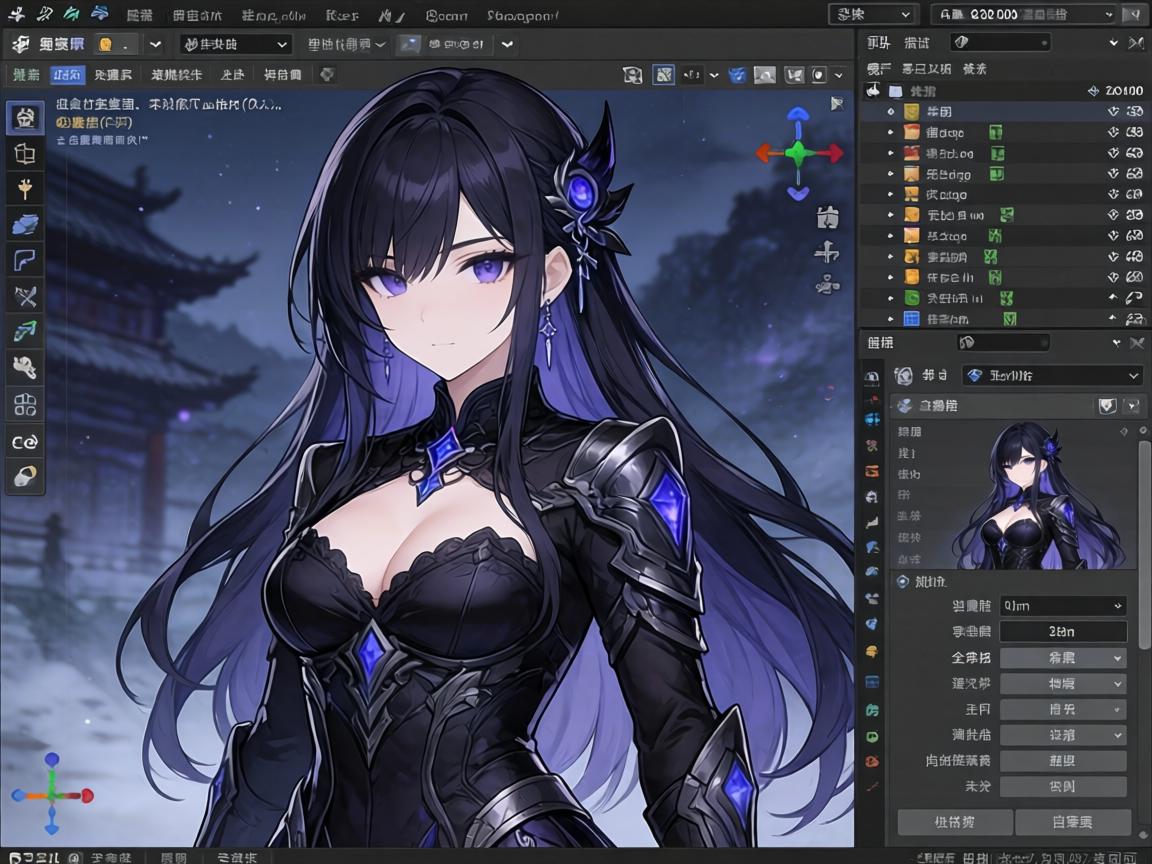Open the blue diamond dropdown in properties header

[1051, 376]
